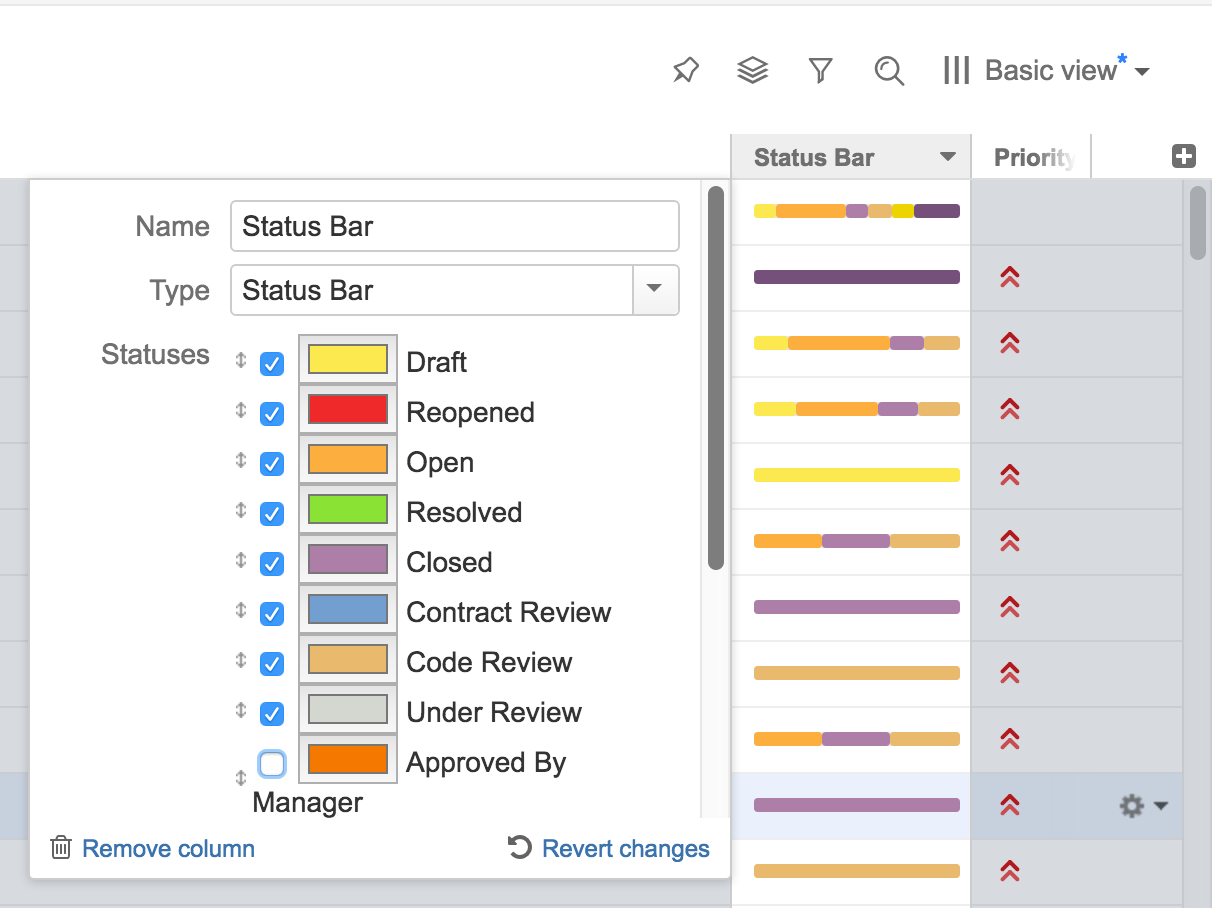Enable the Approved By Manager status checkbox
The image size is (1212, 908).
pos(272,764)
